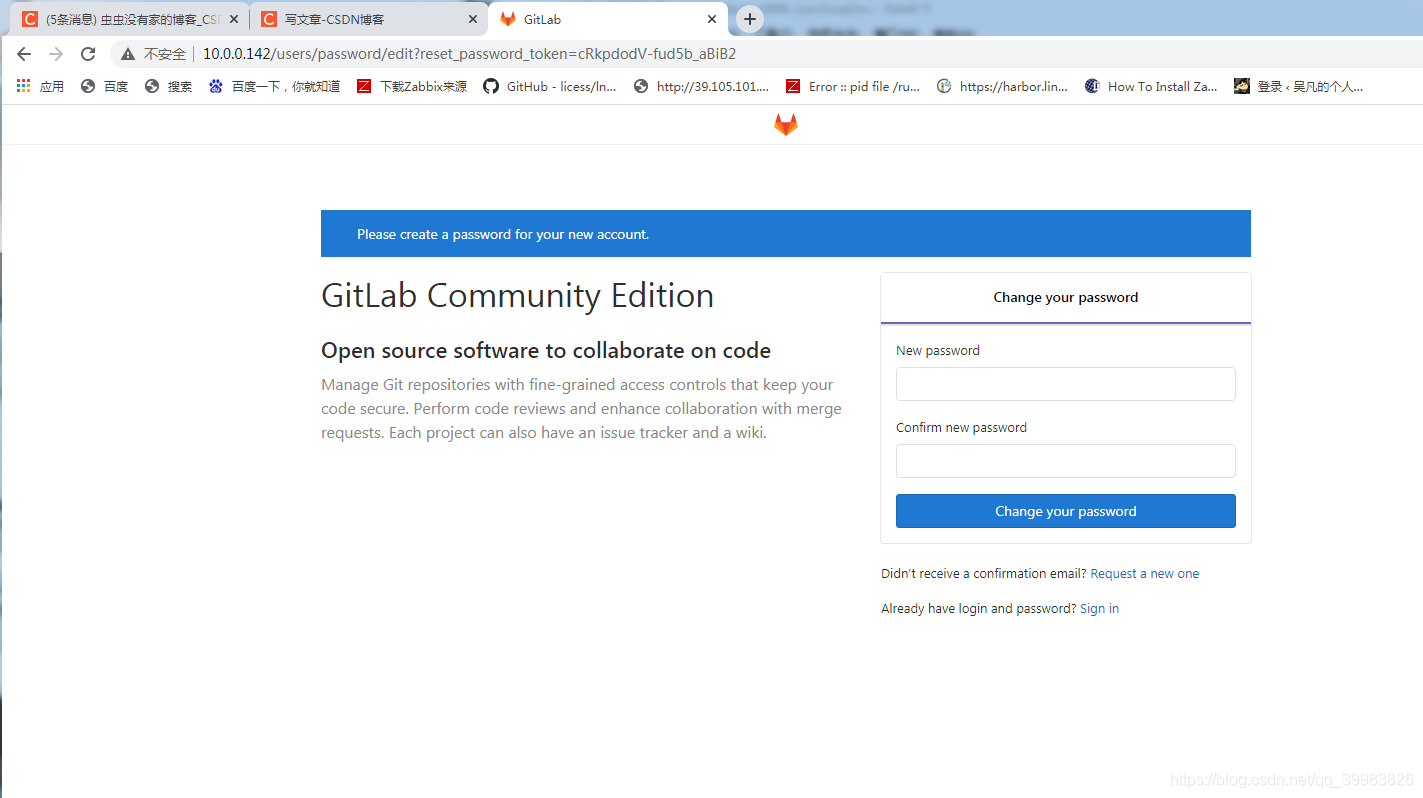
Task: Click the browser back arrow
Action: point(24,54)
